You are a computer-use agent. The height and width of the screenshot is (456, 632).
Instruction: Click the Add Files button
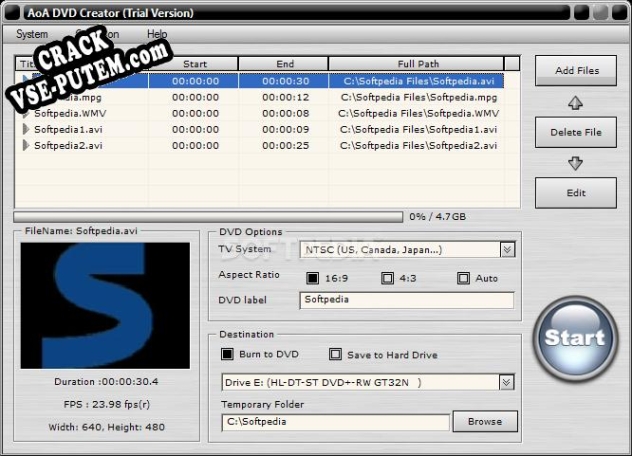point(576,71)
